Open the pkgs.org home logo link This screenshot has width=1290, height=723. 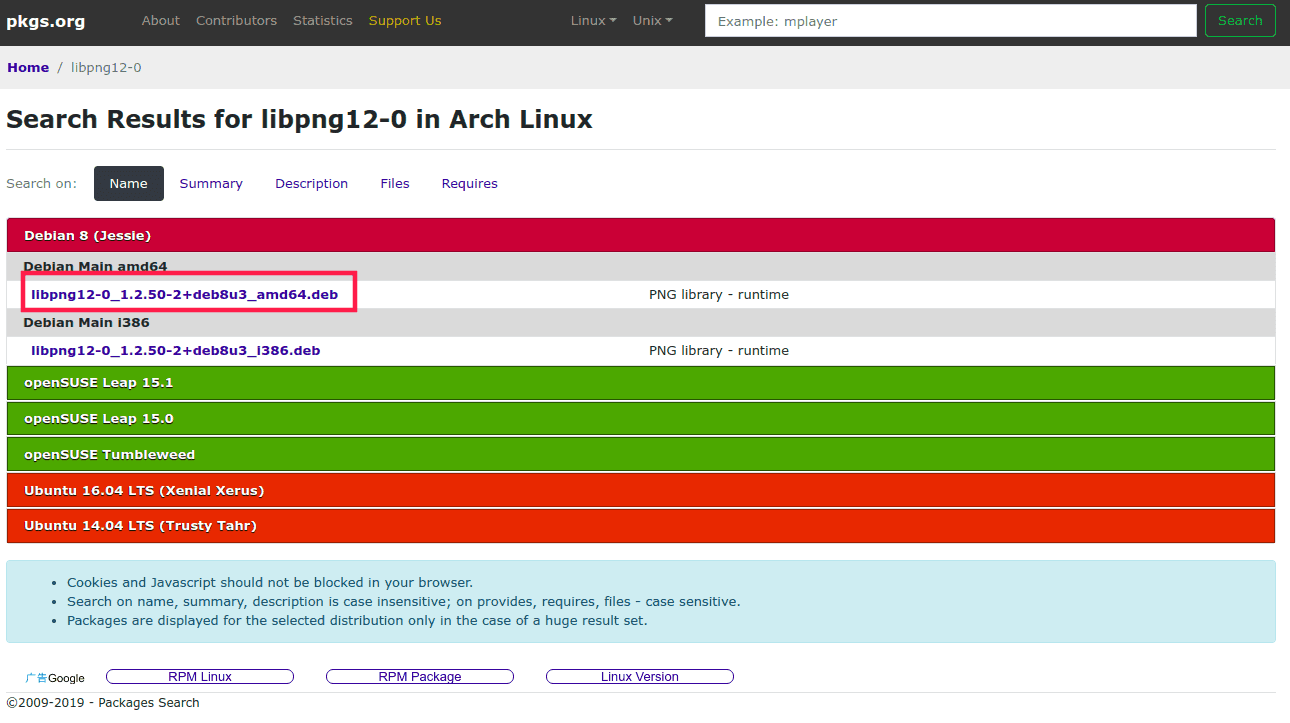click(x=46, y=21)
